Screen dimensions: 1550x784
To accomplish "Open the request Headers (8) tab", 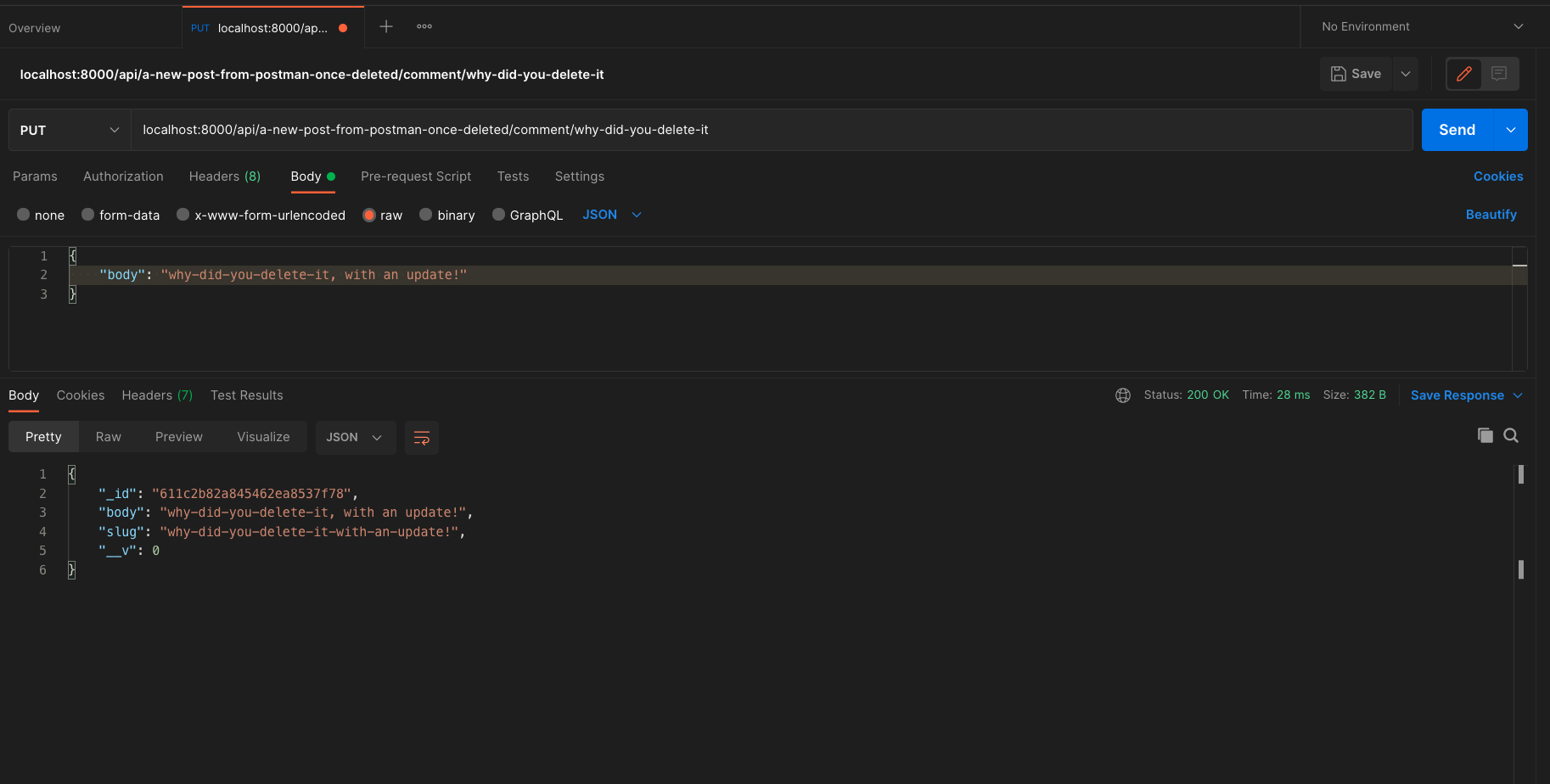I will pyautogui.click(x=225, y=176).
